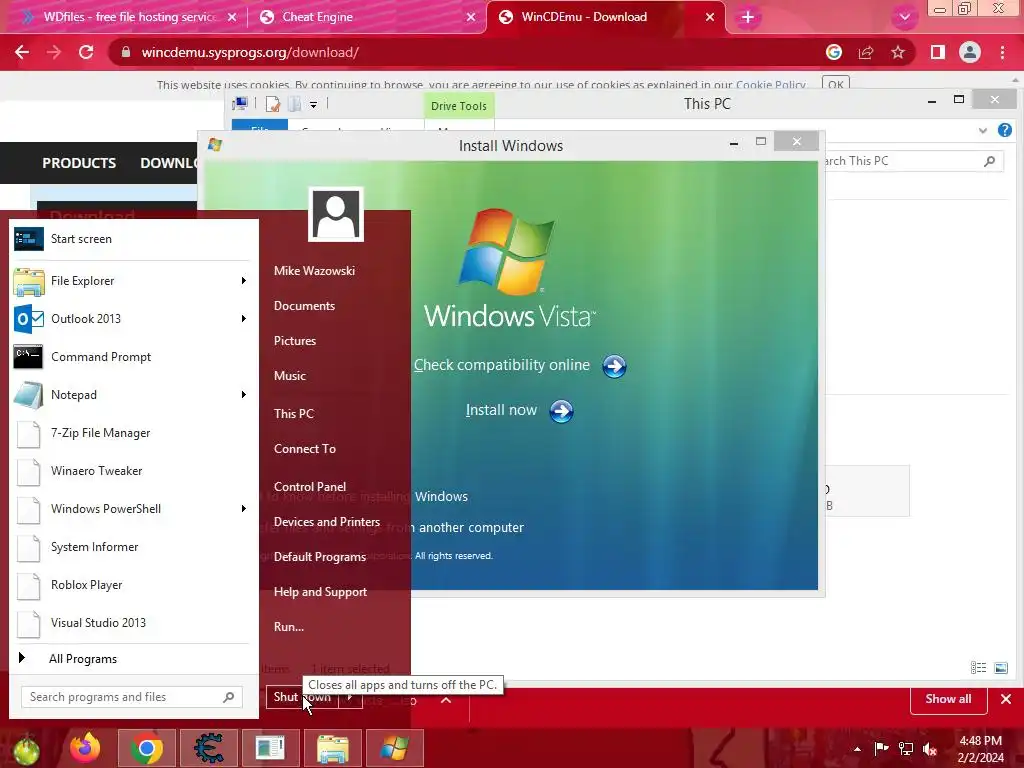Click the tray network icon
The width and height of the screenshot is (1024, 768).
click(906, 749)
